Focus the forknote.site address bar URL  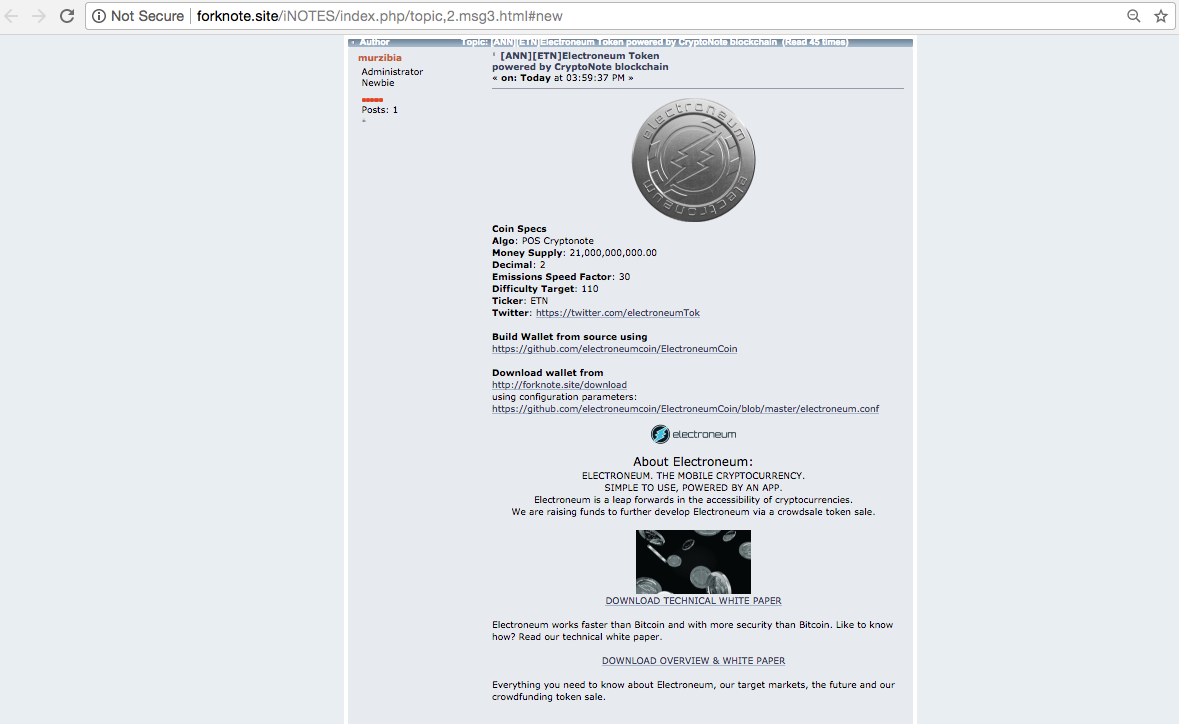(380, 16)
